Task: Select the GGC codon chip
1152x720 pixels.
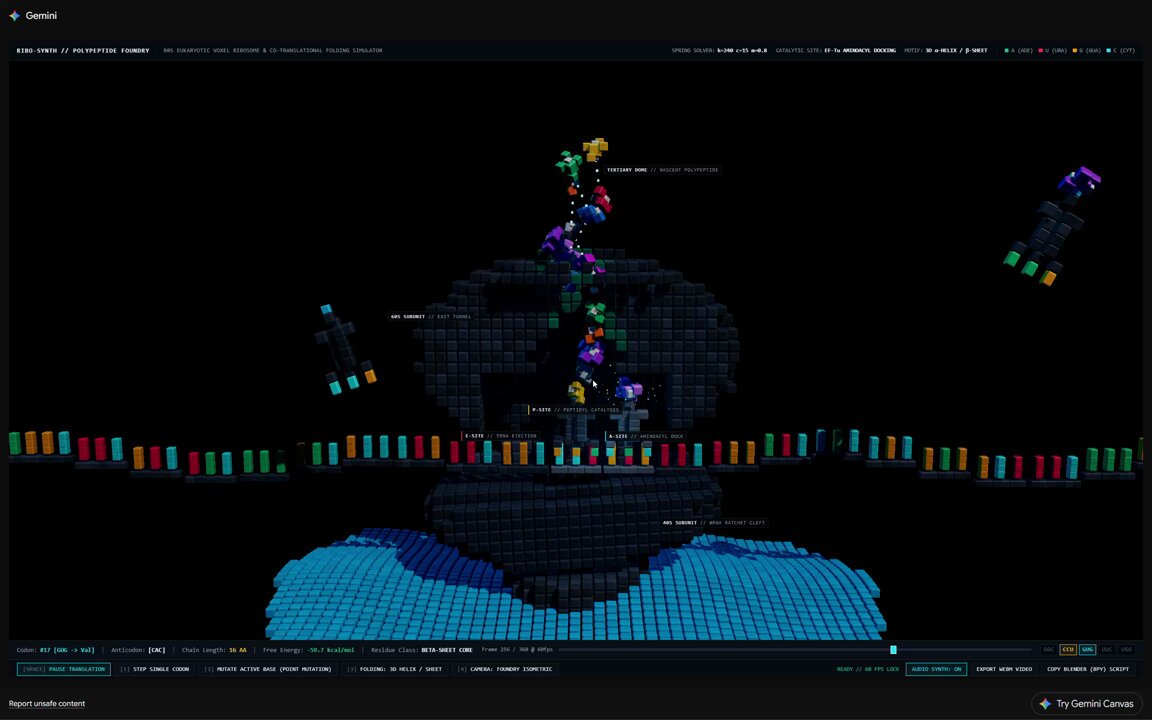Action: [x=1048, y=649]
